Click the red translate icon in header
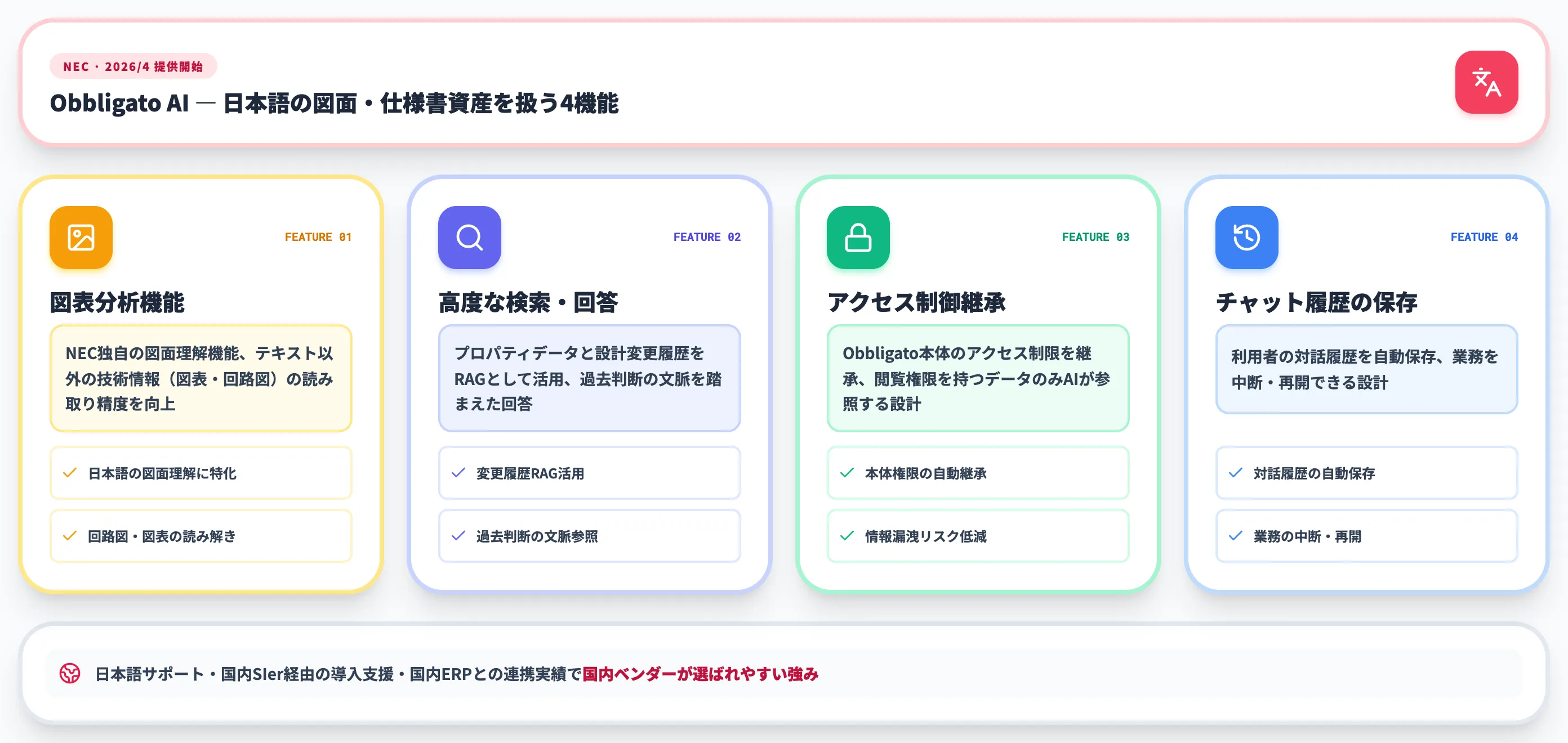This screenshot has height=743, width=1568. tap(1486, 82)
